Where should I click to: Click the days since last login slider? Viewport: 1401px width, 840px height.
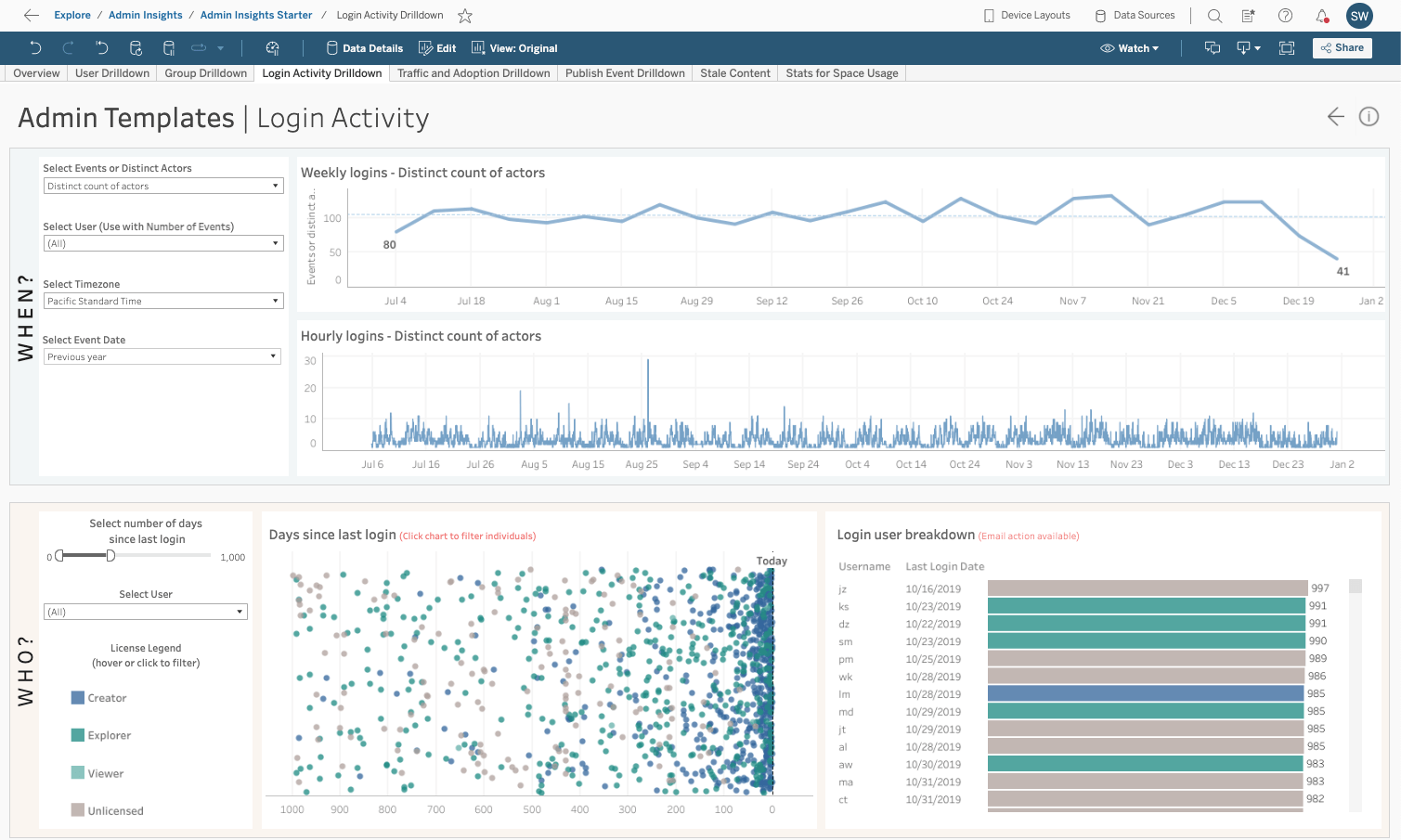click(x=110, y=556)
